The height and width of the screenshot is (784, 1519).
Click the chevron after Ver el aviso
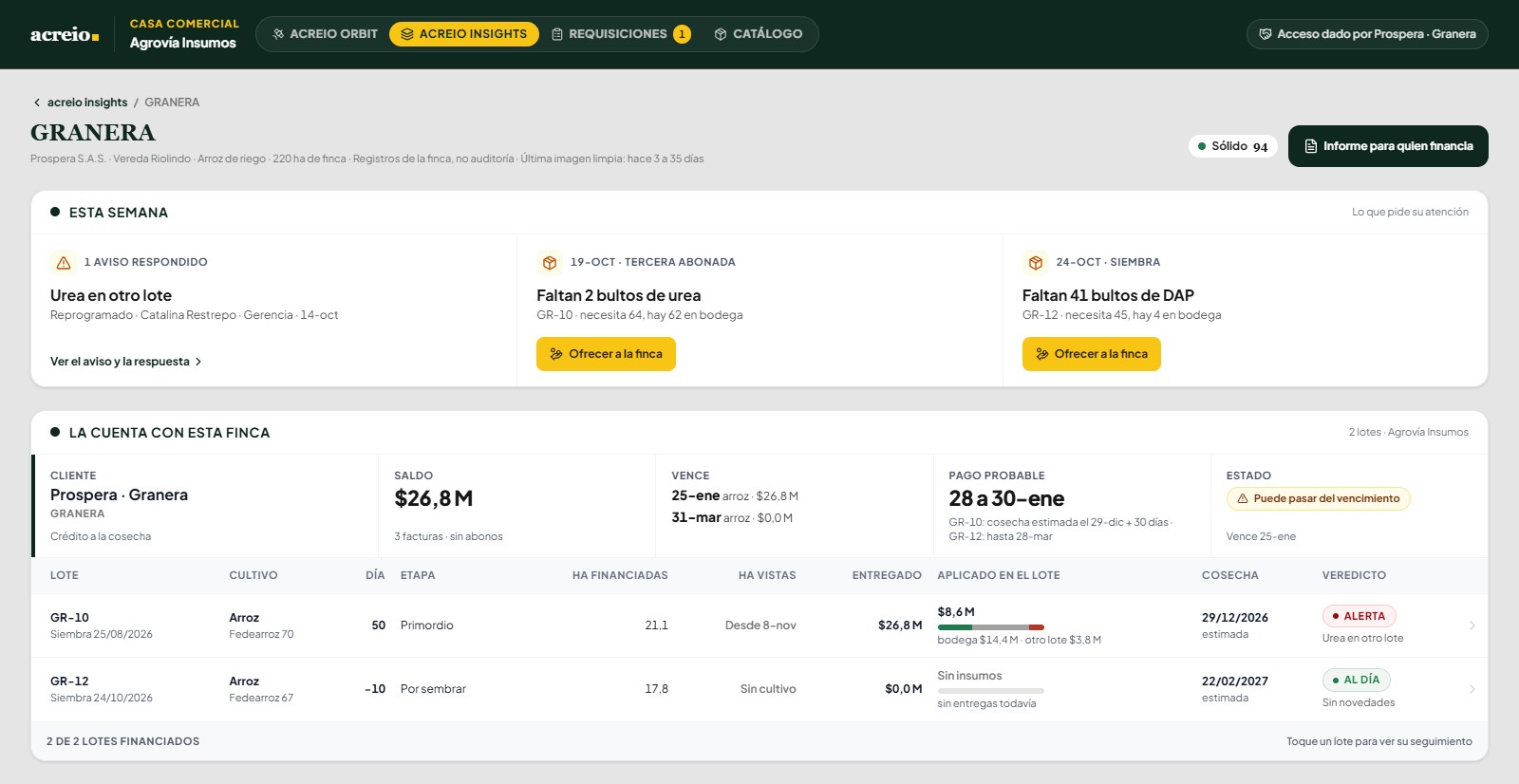[x=197, y=362]
